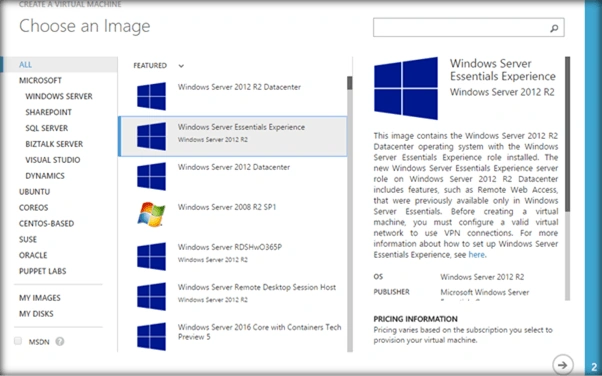Select the COREOS category

pyautogui.click(x=33, y=207)
